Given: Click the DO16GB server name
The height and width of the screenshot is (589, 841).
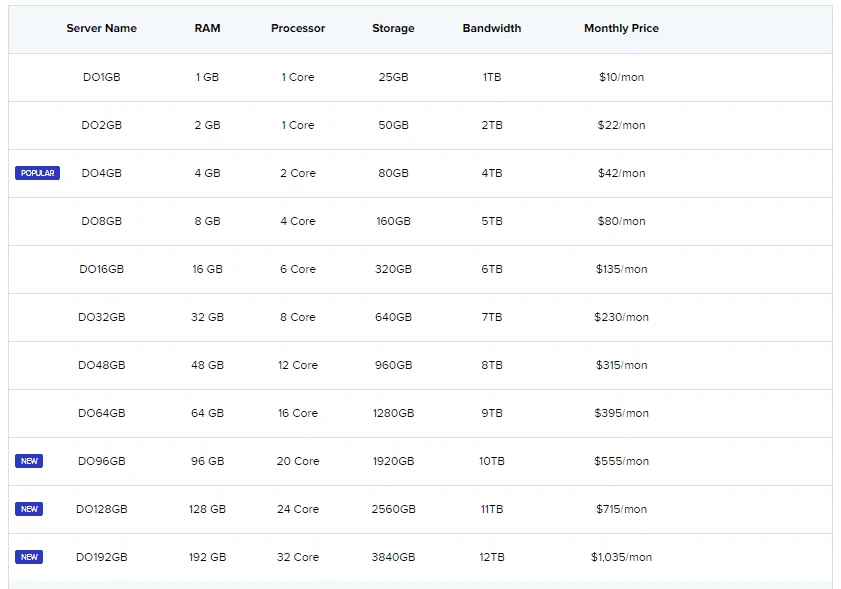Looking at the screenshot, I should 102,269.
